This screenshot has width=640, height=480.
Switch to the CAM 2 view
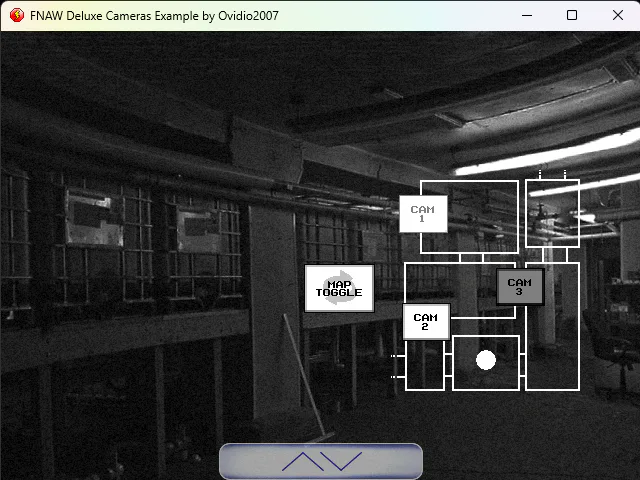tap(426, 322)
